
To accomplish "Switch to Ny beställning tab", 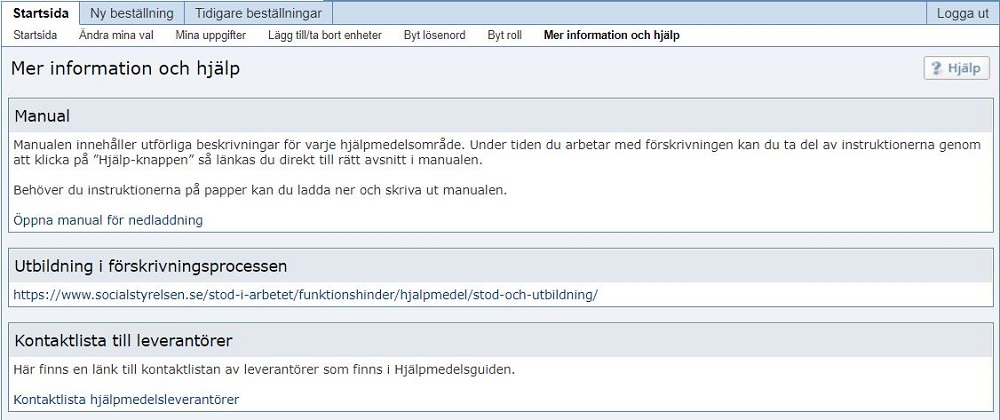I will pyautogui.click(x=132, y=13).
